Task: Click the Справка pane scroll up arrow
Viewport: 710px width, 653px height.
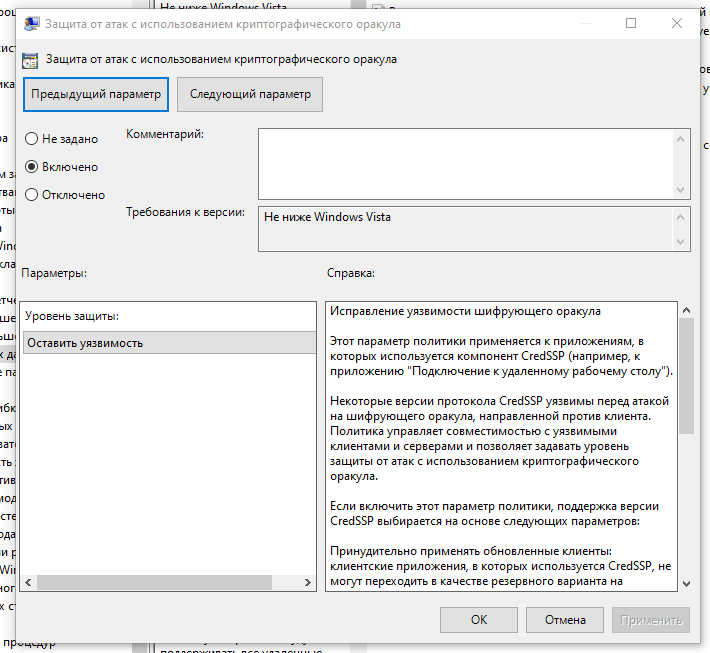Action: click(x=686, y=311)
